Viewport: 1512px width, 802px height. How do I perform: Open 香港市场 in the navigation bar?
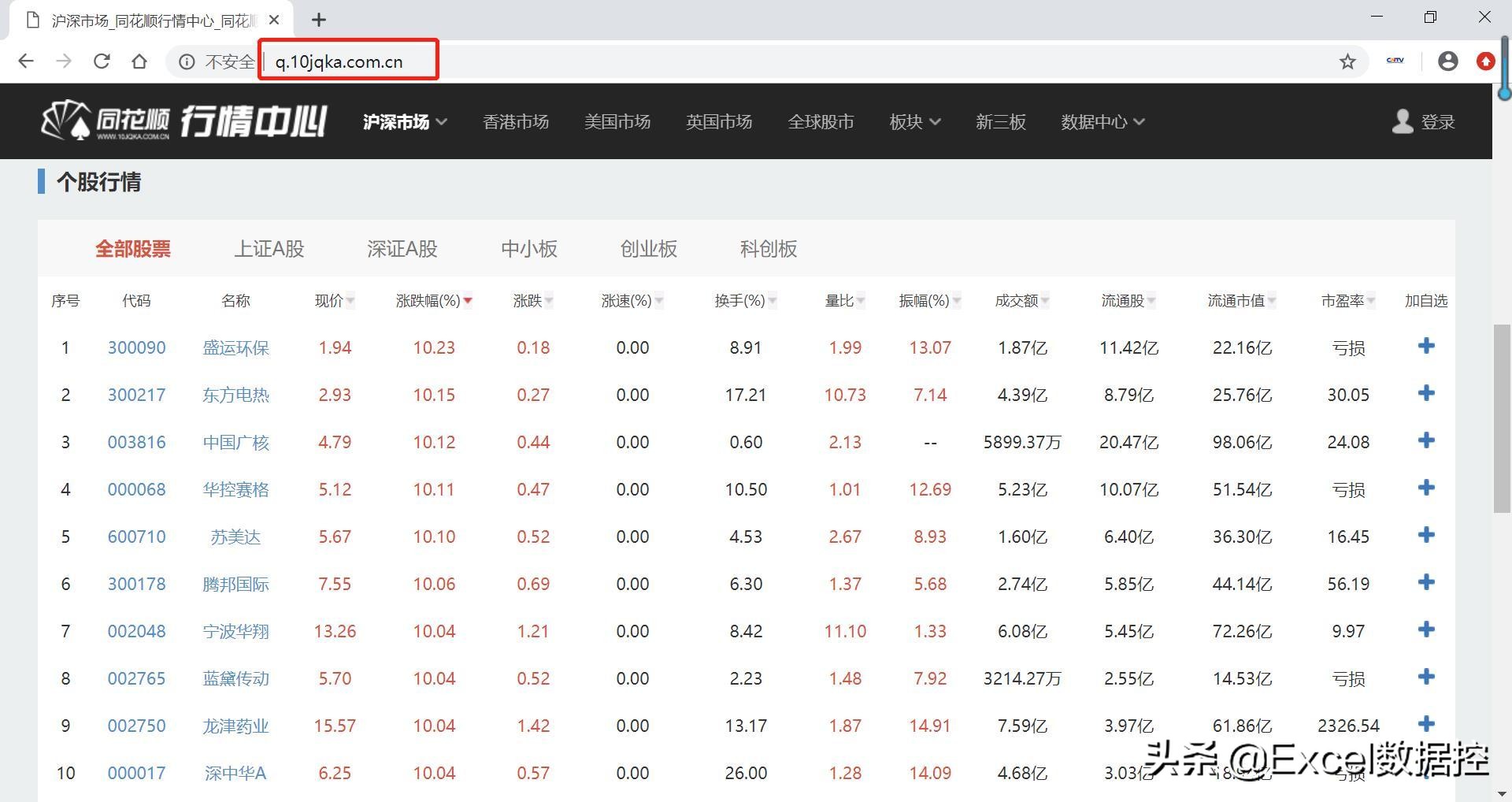point(516,121)
